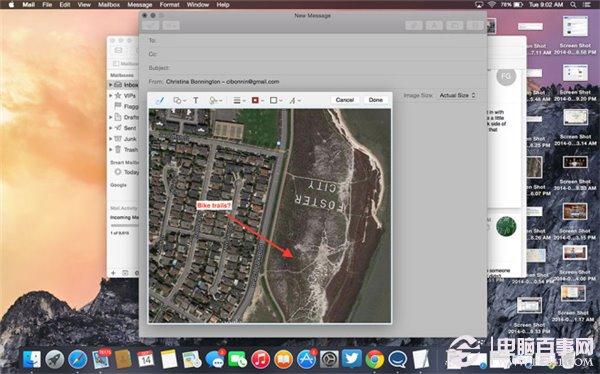Open the Junk mailbox in Mail sidebar
Image resolution: width=600 pixels, height=374 pixels.
[x=126, y=139]
